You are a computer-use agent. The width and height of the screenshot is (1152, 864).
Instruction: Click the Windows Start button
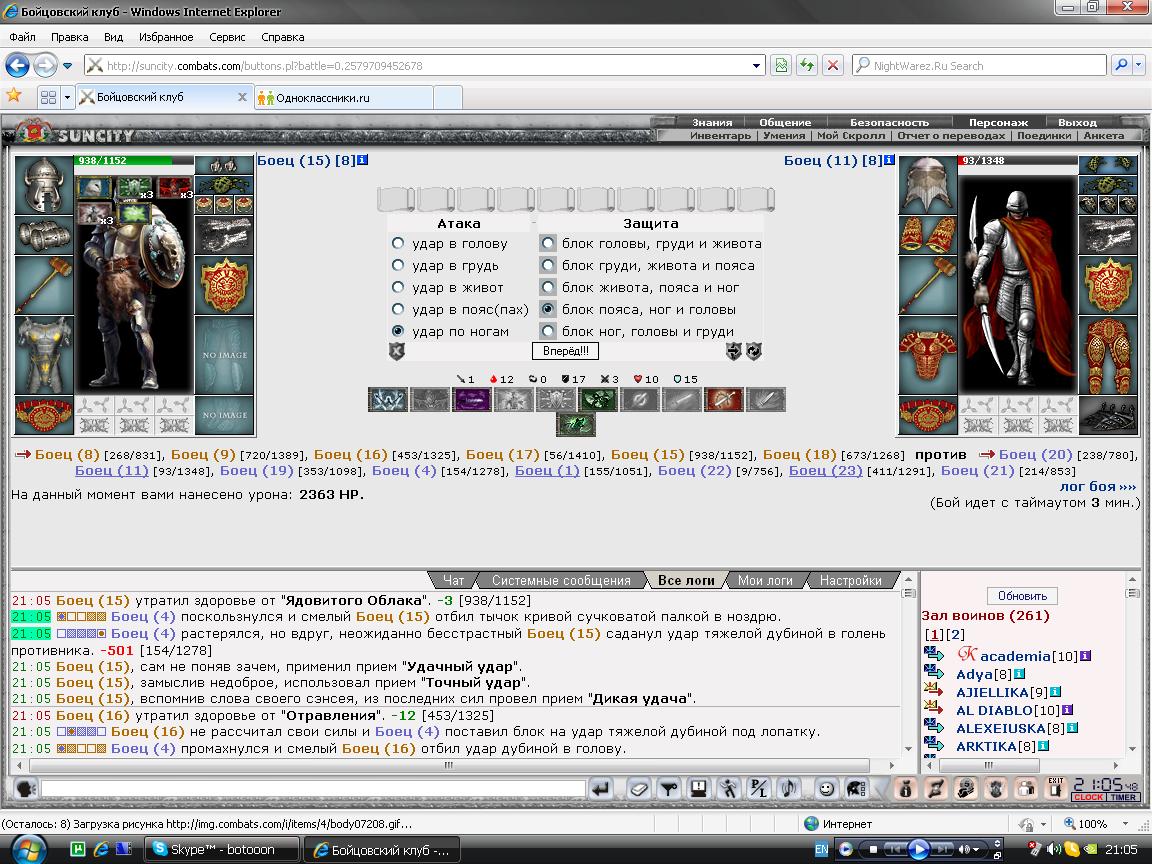click(x=28, y=850)
